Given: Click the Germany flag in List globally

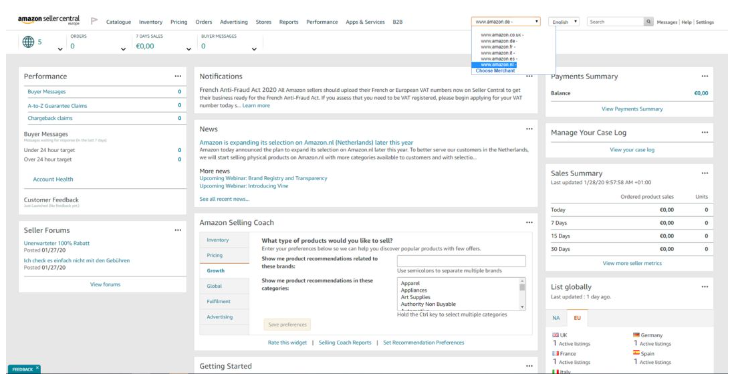Looking at the screenshot, I should tap(636, 335).
